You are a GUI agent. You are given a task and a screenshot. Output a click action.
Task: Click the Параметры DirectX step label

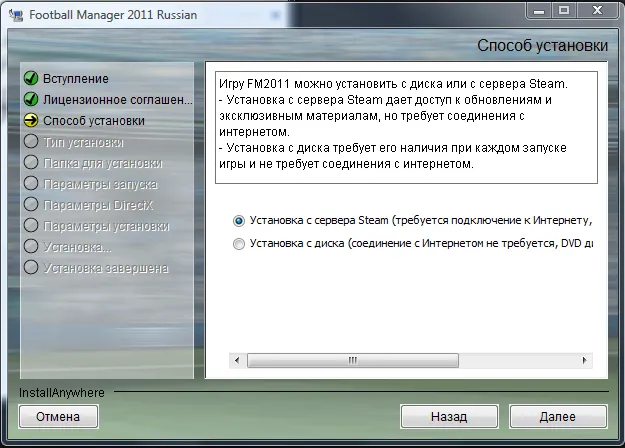[98, 205]
